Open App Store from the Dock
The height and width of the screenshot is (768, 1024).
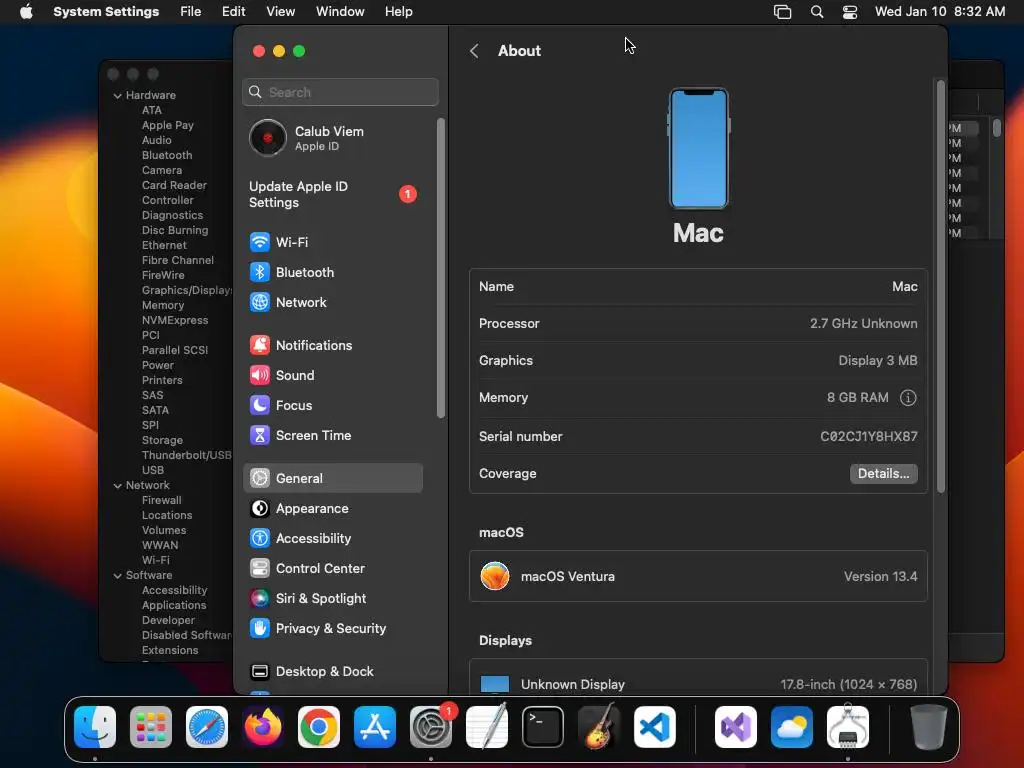click(x=375, y=727)
